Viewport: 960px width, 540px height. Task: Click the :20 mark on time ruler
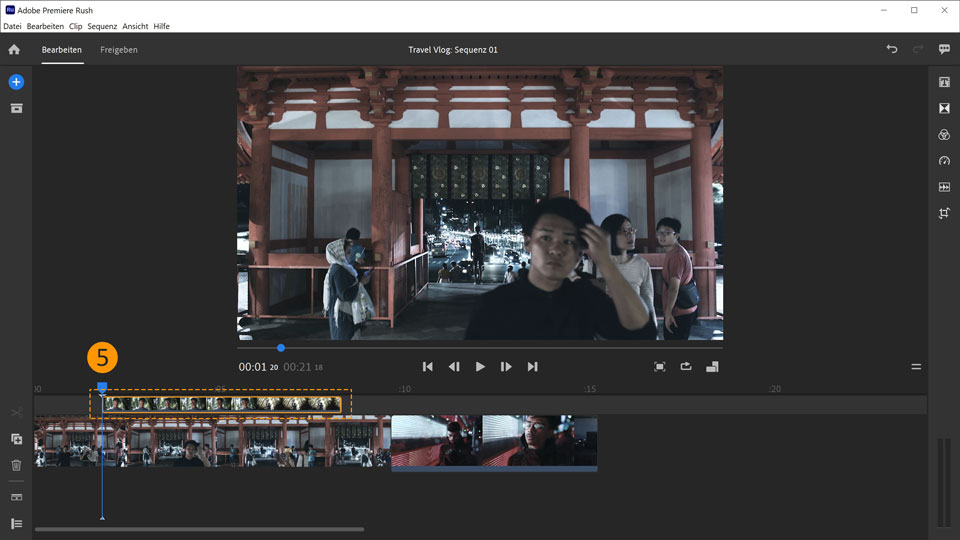tap(774, 389)
